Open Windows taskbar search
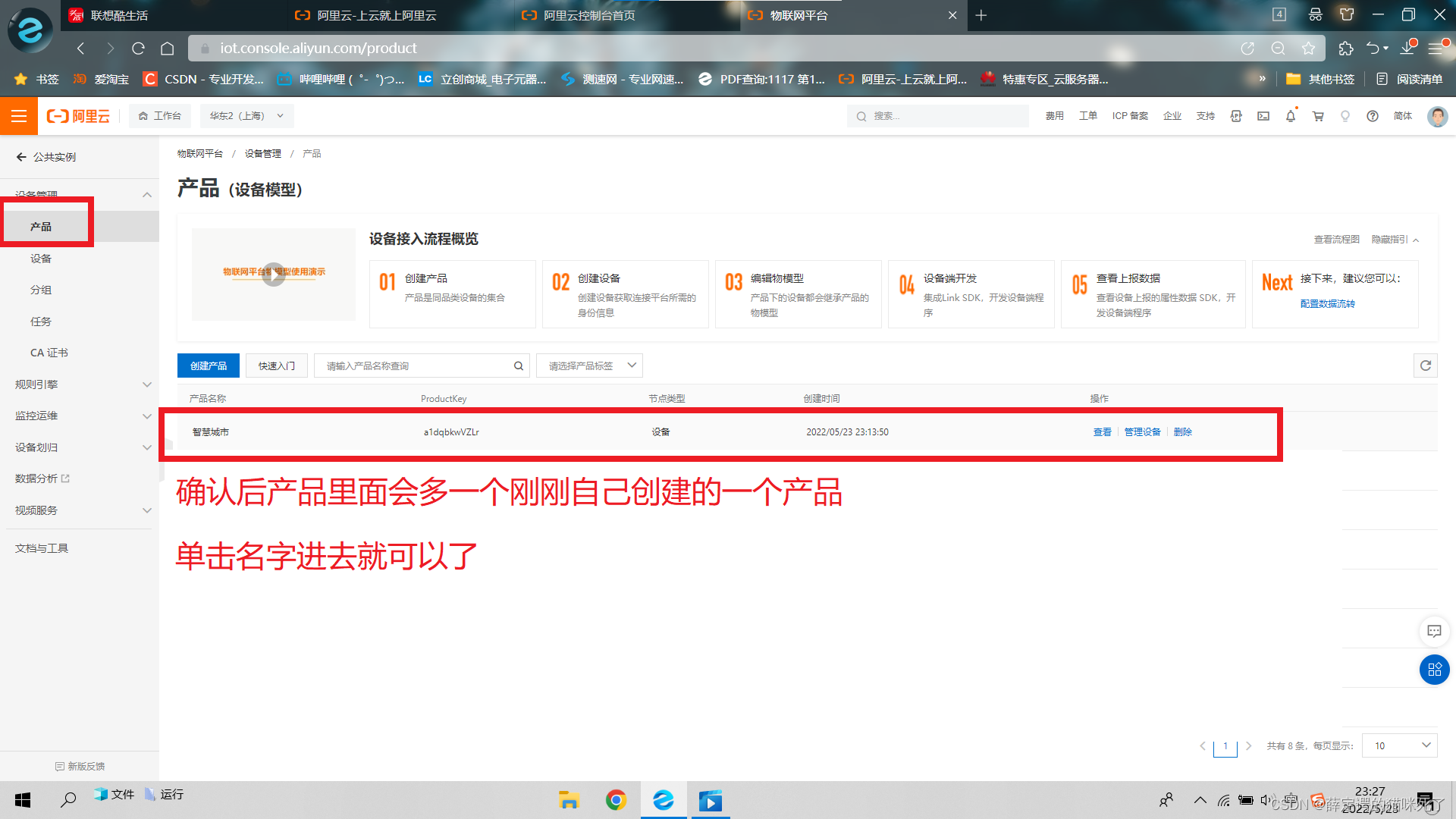This screenshot has width=1456, height=819. (68, 800)
